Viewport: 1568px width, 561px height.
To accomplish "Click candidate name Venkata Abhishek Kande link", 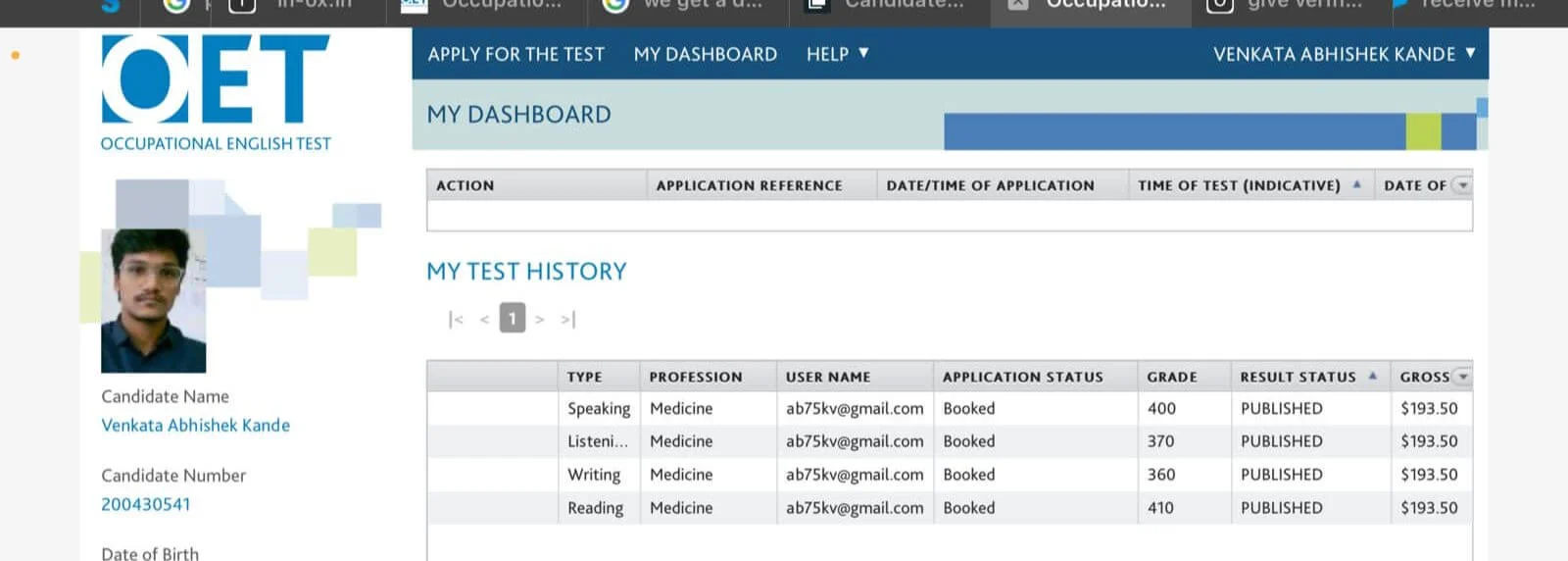I will 195,425.
